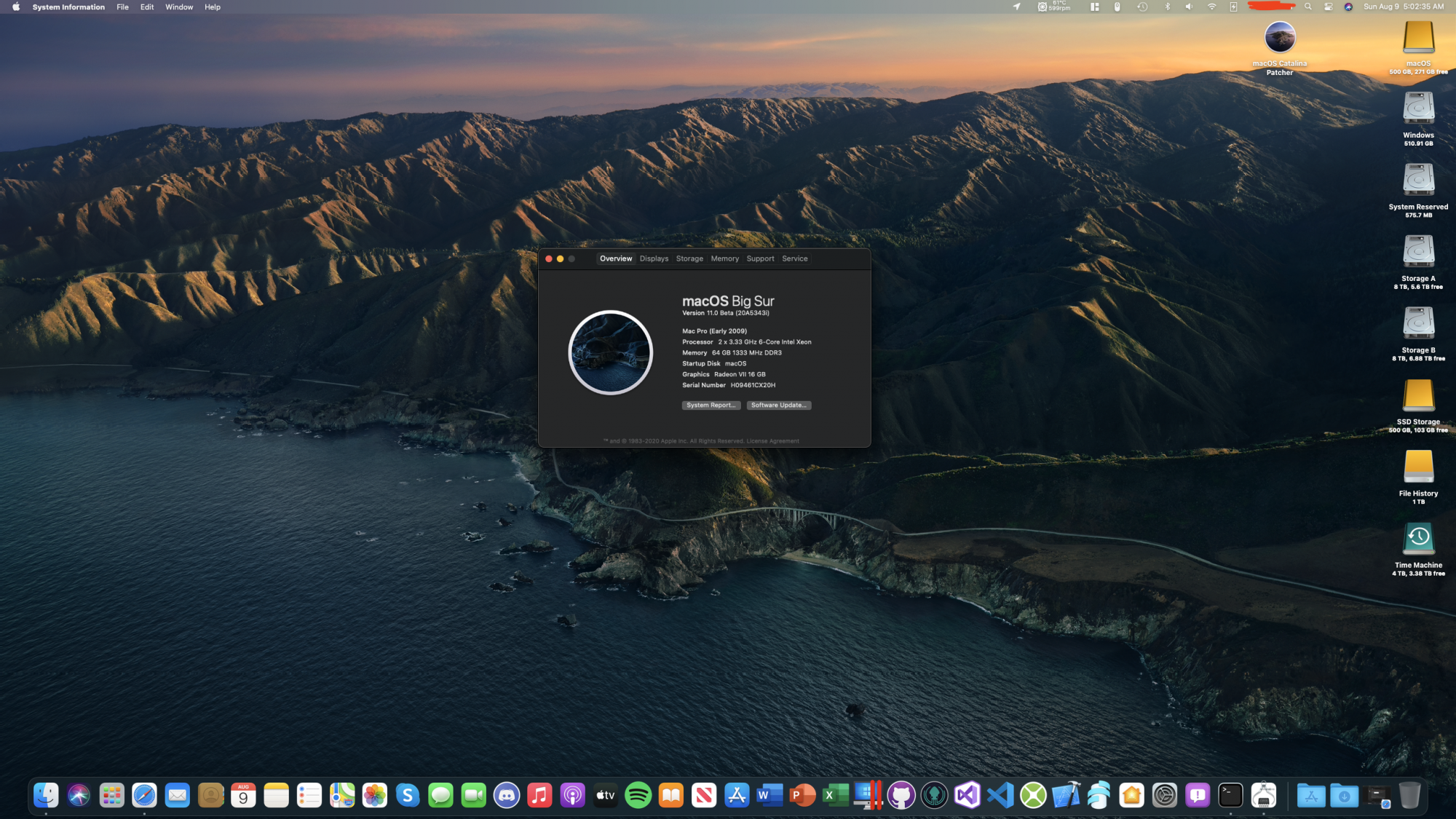
Task: Switch to the Displays tab
Action: [654, 258]
